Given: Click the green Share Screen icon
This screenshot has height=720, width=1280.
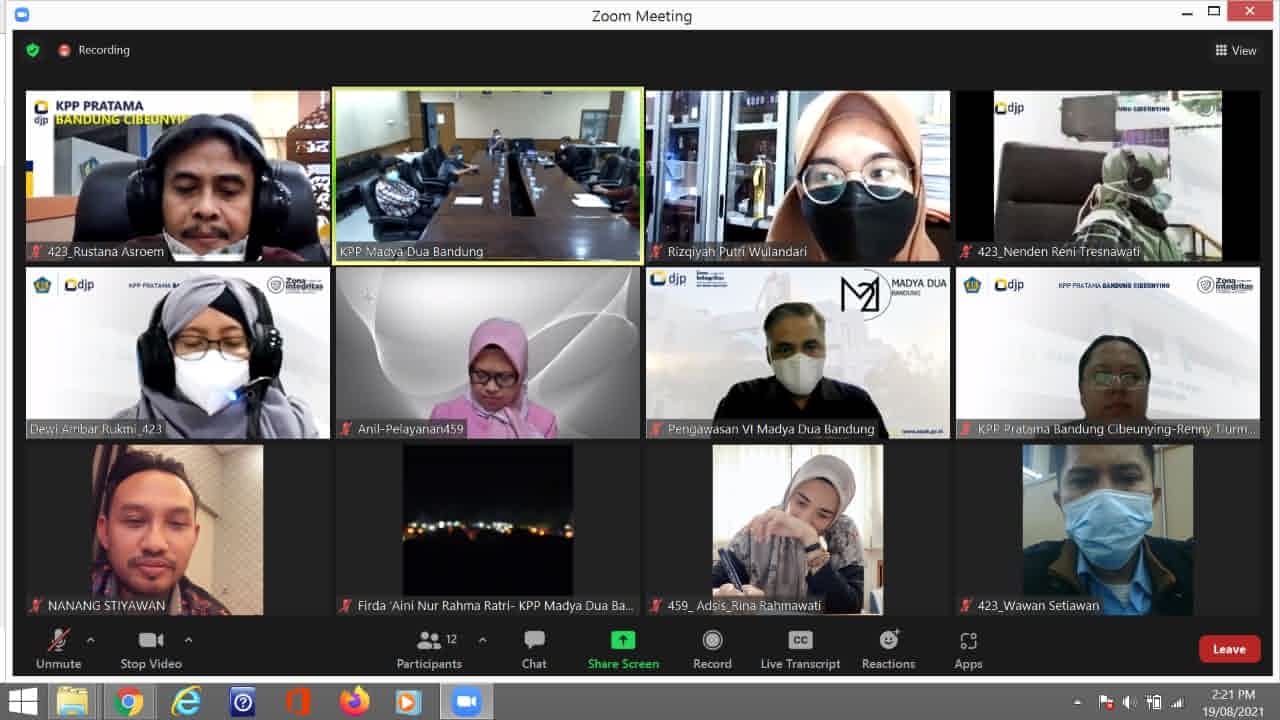Looking at the screenshot, I should point(623,641).
